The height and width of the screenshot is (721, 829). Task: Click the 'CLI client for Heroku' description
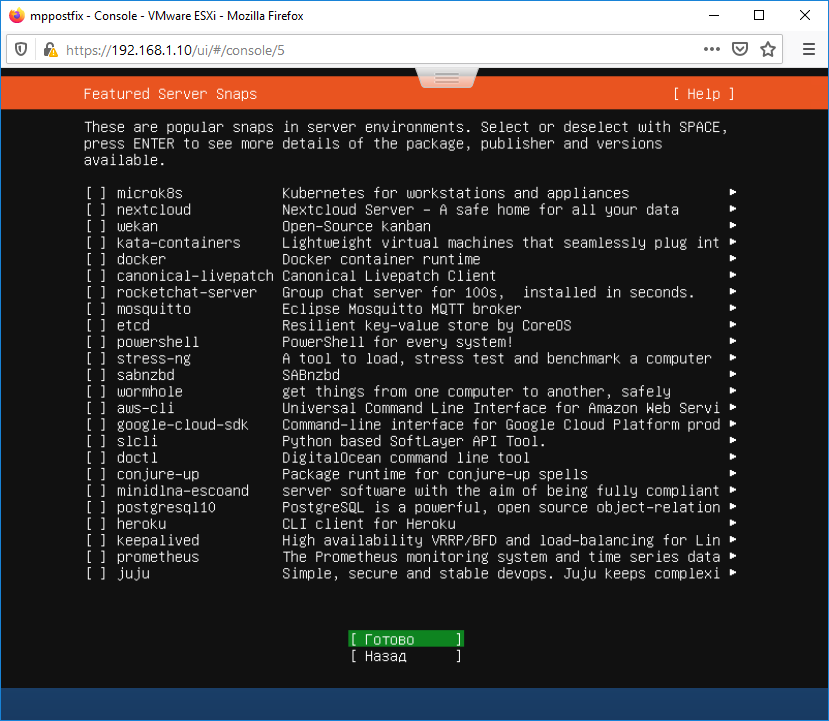(x=369, y=524)
